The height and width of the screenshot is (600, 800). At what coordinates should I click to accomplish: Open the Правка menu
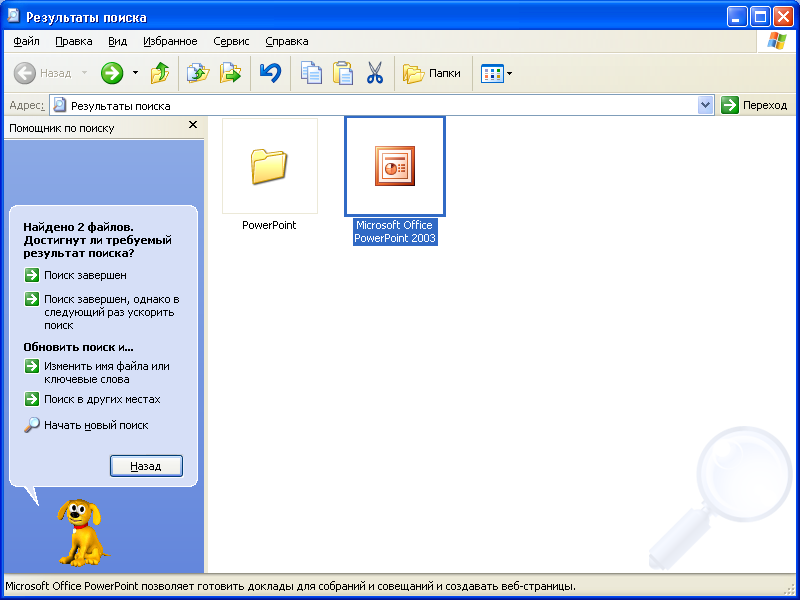click(73, 41)
